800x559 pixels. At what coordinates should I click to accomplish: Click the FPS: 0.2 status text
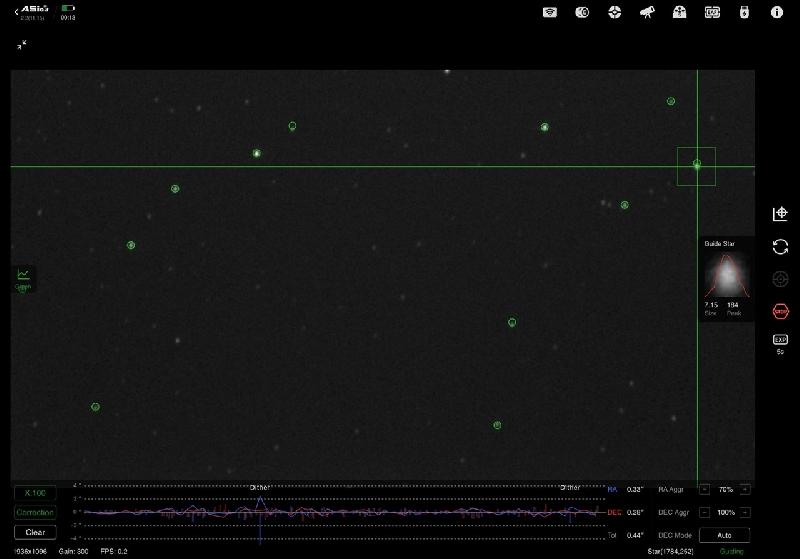pos(114,551)
